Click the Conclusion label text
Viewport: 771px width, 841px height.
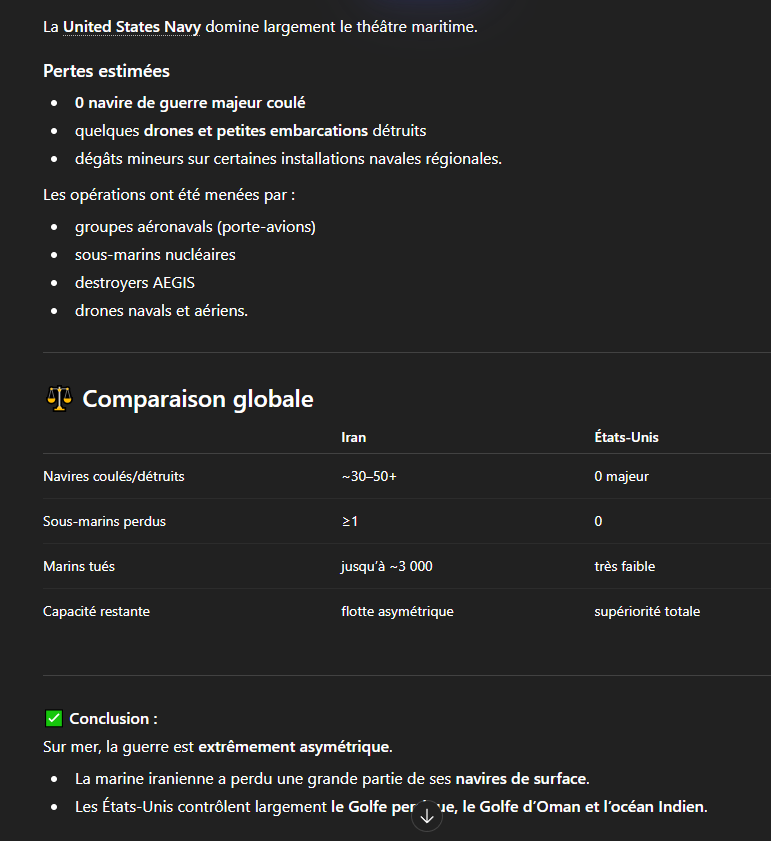(x=113, y=718)
